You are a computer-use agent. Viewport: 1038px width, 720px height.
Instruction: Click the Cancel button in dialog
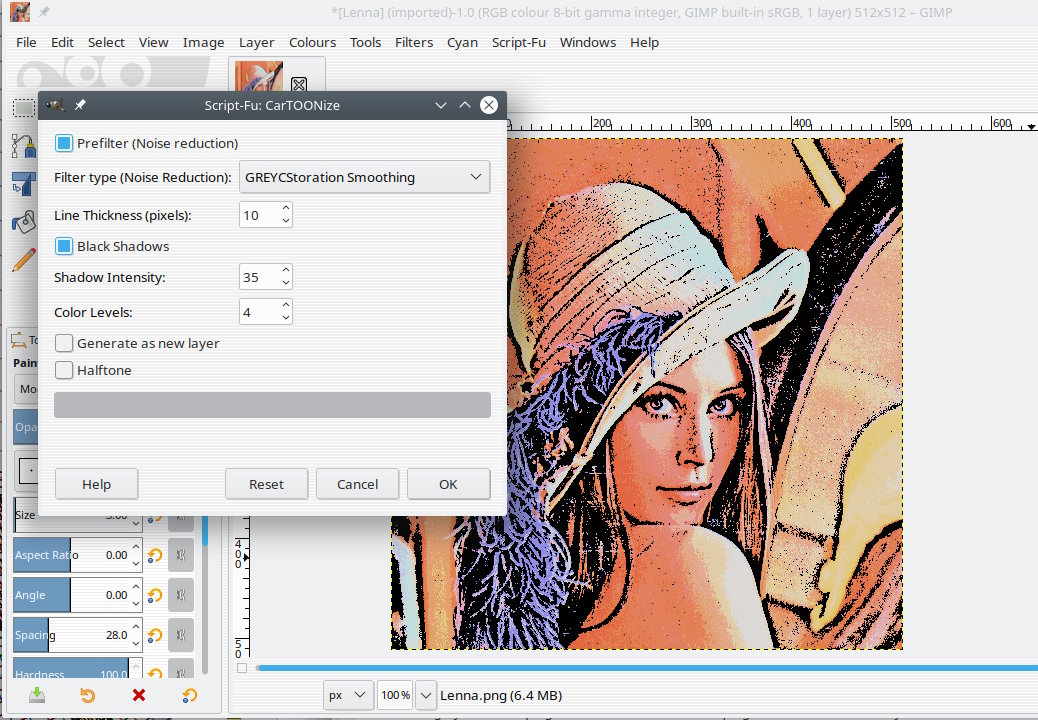pyautogui.click(x=357, y=484)
